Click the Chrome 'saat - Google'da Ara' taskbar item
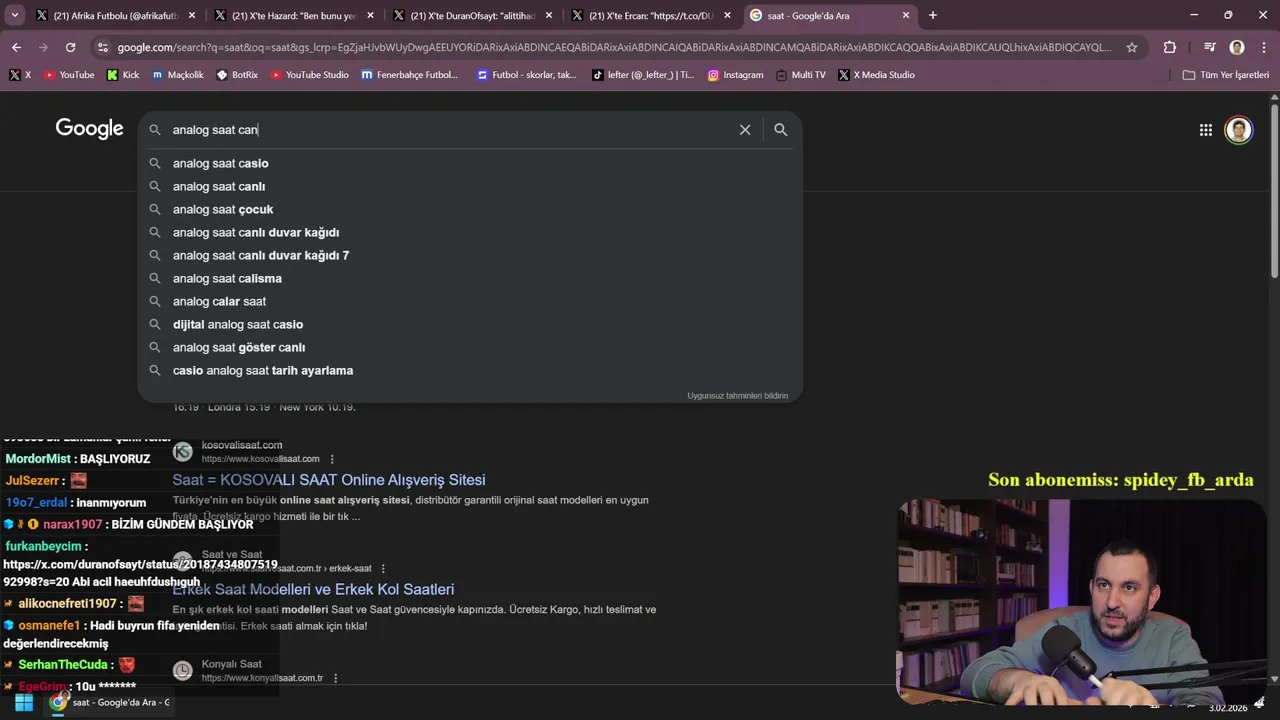This screenshot has width=1280, height=720. click(112, 702)
